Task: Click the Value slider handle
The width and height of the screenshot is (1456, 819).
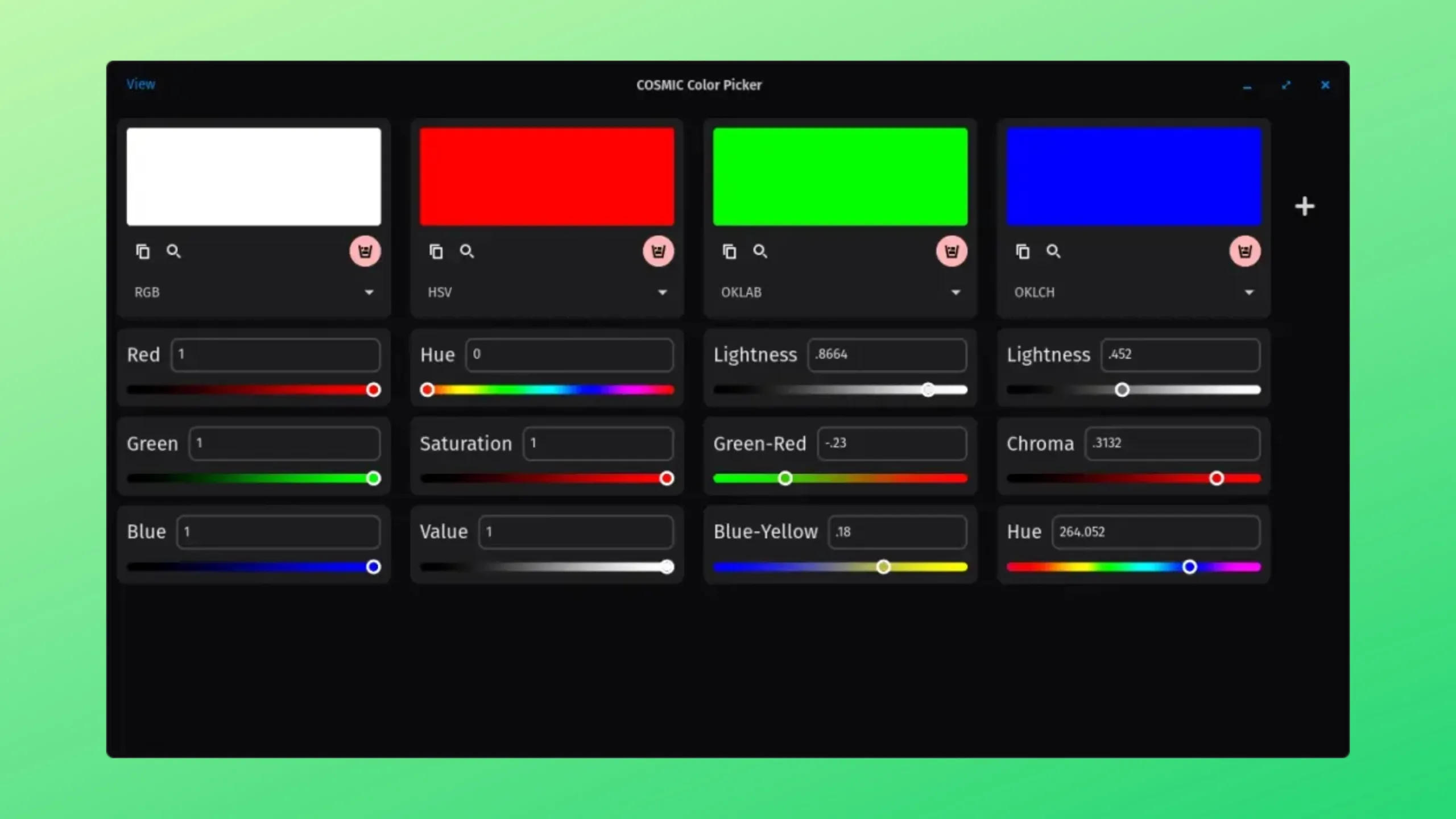Action: pyautogui.click(x=667, y=567)
